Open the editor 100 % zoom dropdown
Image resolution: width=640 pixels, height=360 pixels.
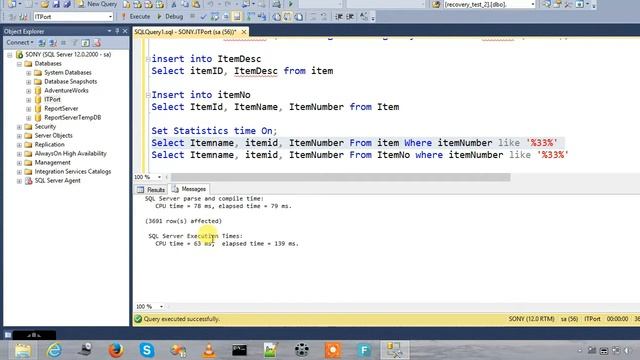pyautogui.click(x=159, y=177)
